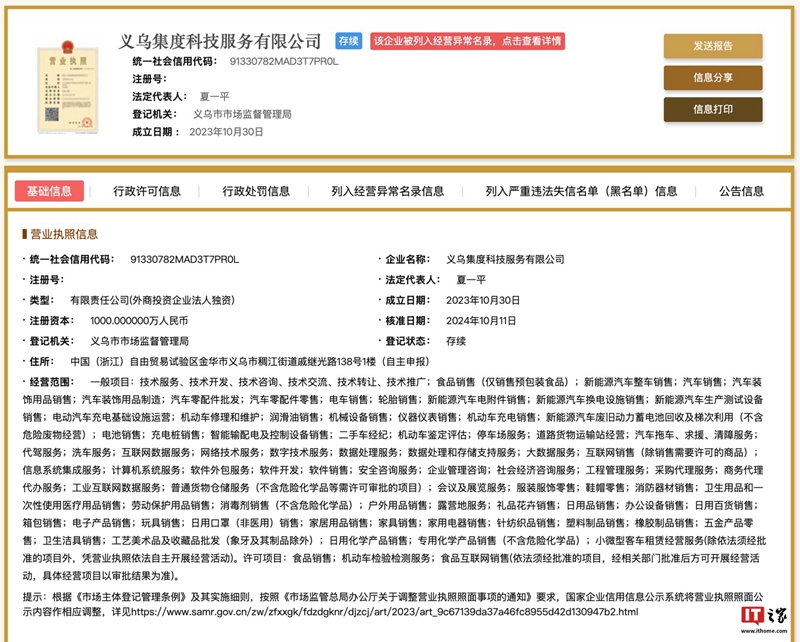The height and width of the screenshot is (642, 800).
Task: Go to the 列入经营异常名录信息 tab
Action: tap(388, 191)
